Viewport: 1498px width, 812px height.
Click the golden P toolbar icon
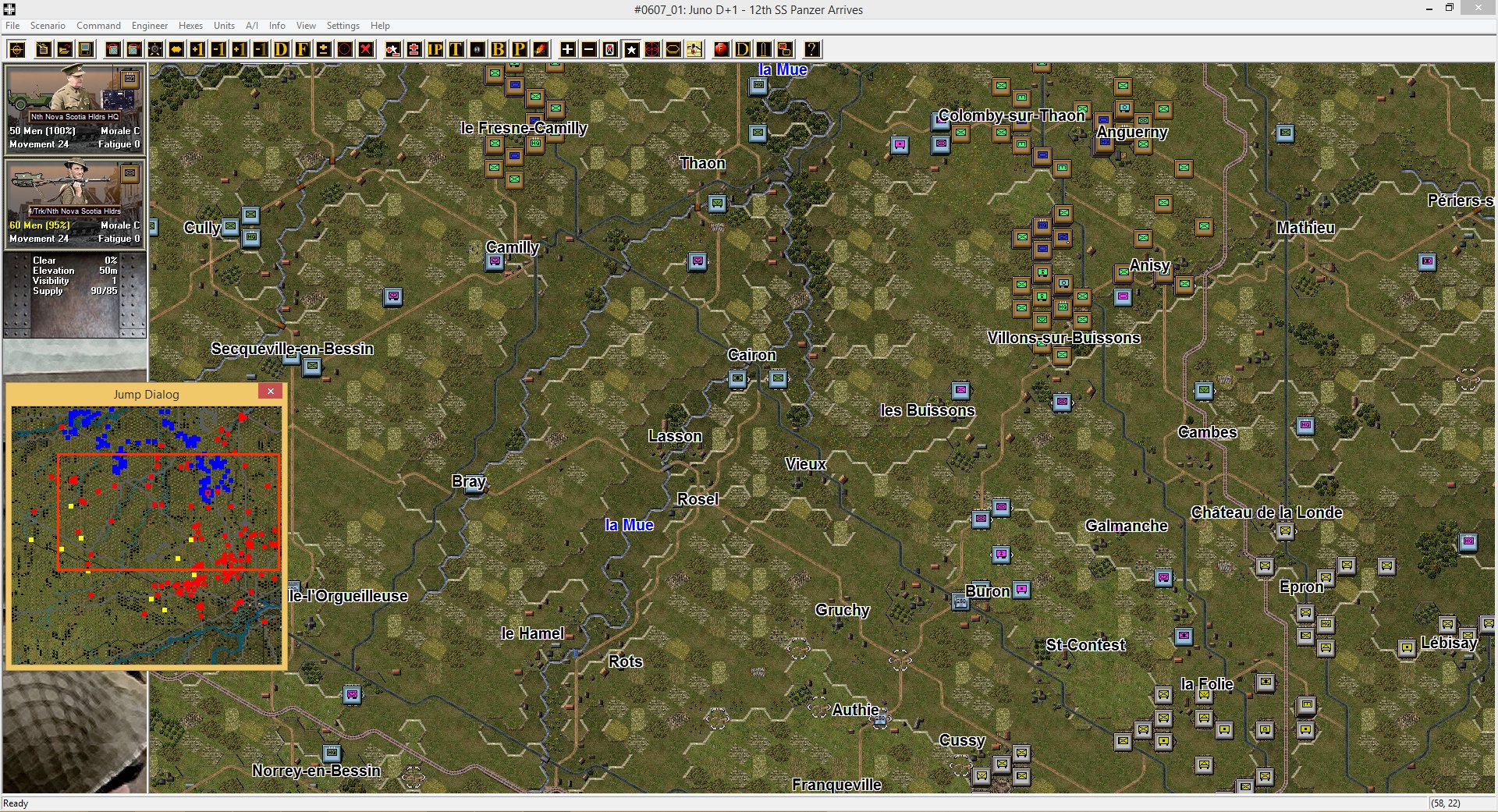519,50
